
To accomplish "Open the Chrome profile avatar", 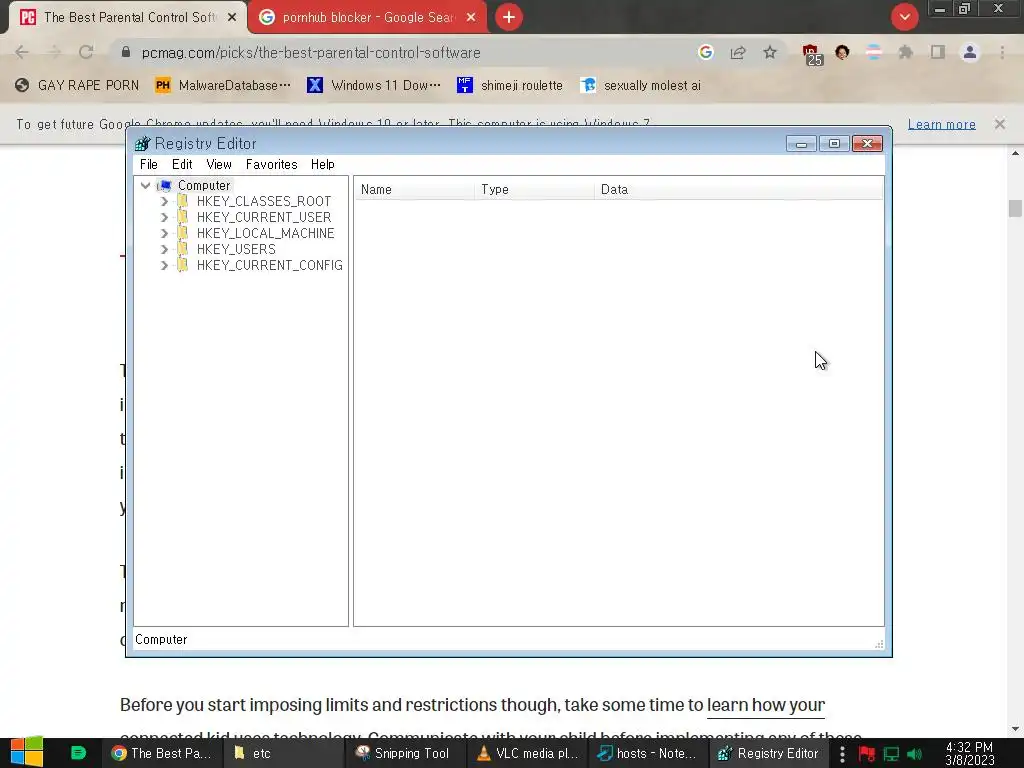I will tap(970, 52).
